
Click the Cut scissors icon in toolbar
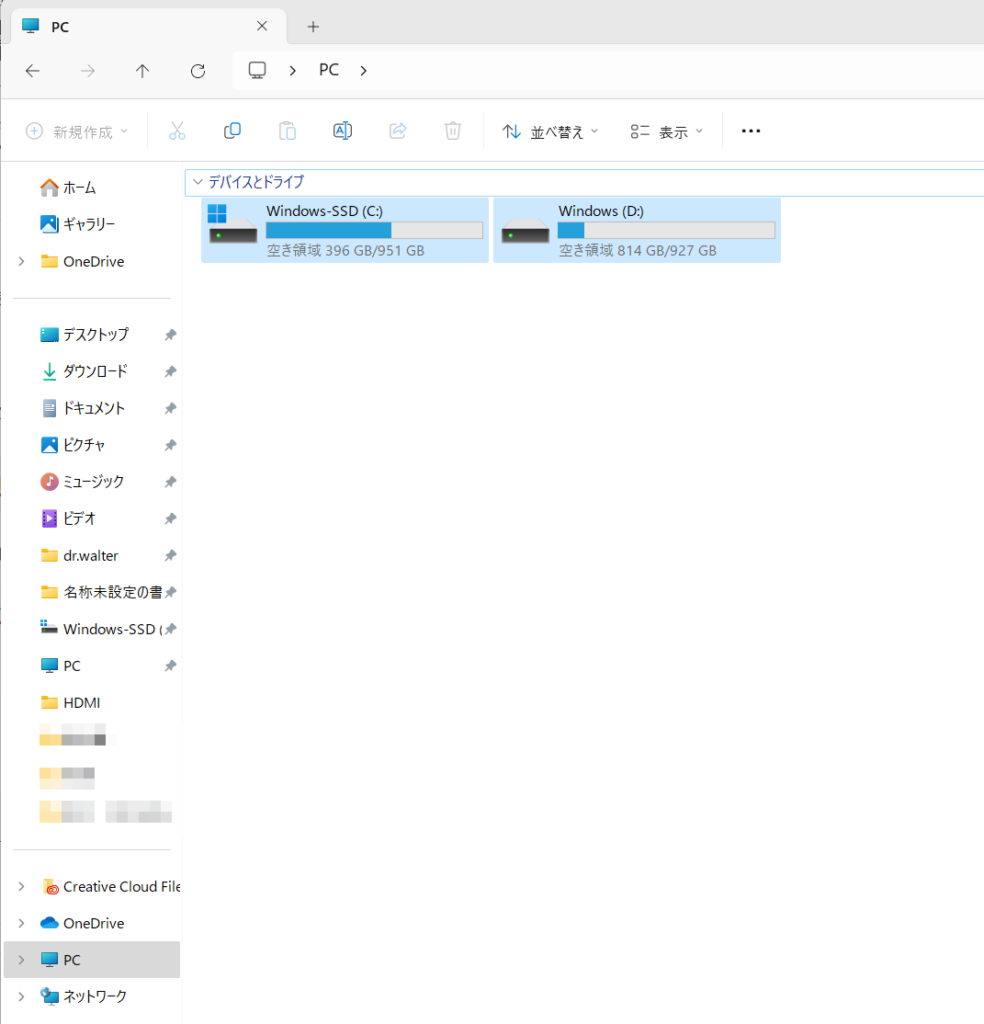coord(177,131)
